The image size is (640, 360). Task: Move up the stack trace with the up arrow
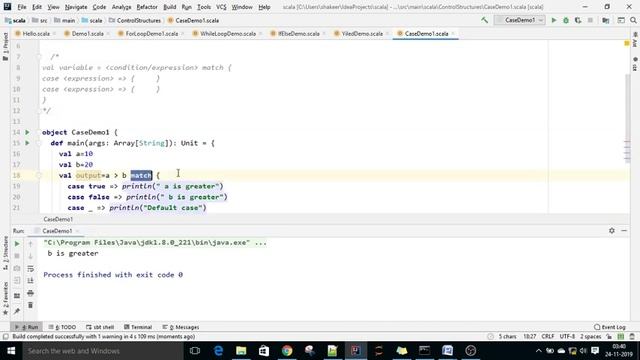coord(30,244)
